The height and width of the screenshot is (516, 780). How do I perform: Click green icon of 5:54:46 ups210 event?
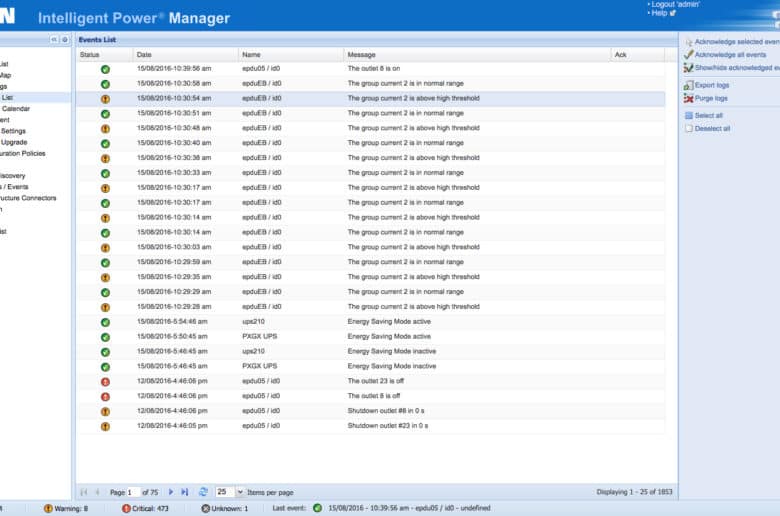pos(105,322)
